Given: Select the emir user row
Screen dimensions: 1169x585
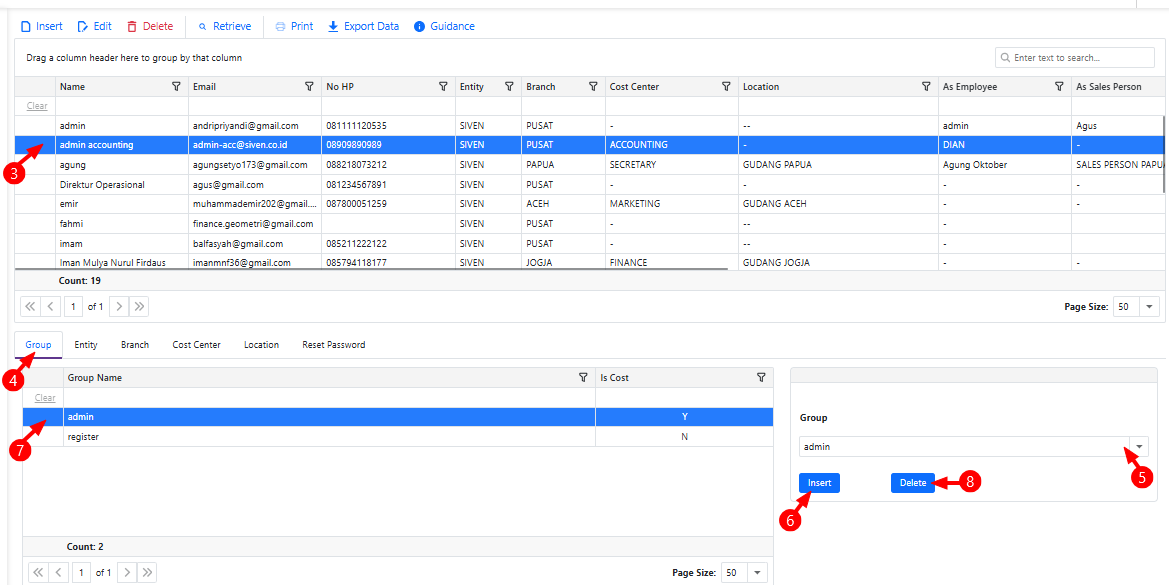Looking at the screenshot, I should point(589,203).
